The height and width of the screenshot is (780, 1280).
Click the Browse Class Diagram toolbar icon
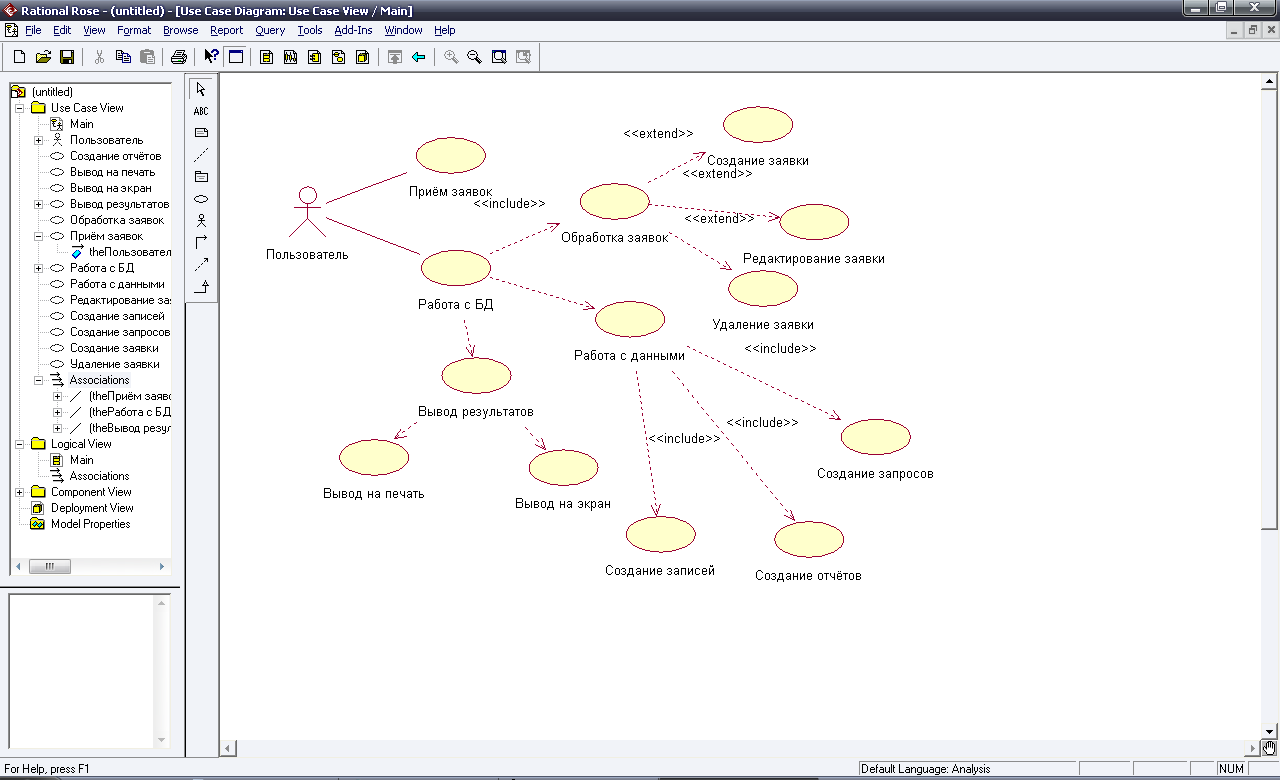(266, 57)
